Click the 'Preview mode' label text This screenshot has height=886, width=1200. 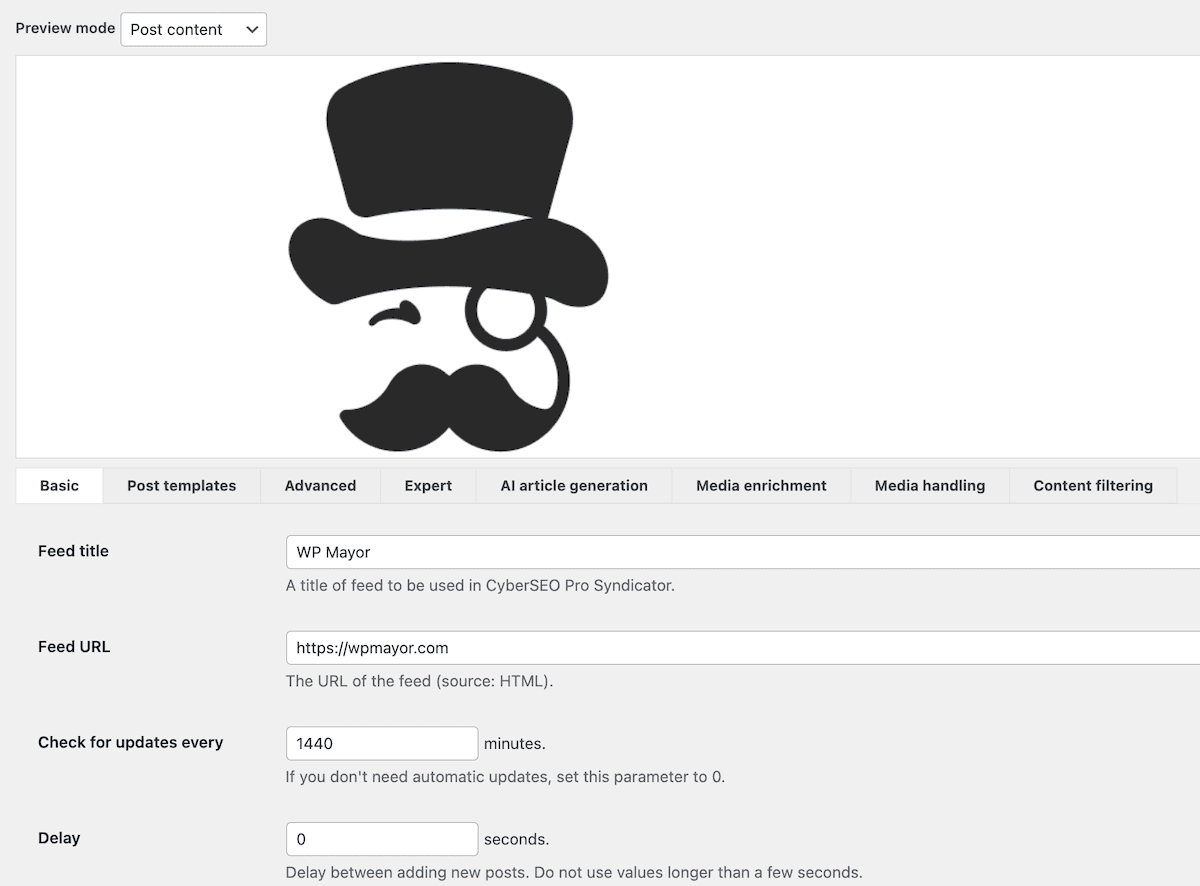pyautogui.click(x=65, y=28)
